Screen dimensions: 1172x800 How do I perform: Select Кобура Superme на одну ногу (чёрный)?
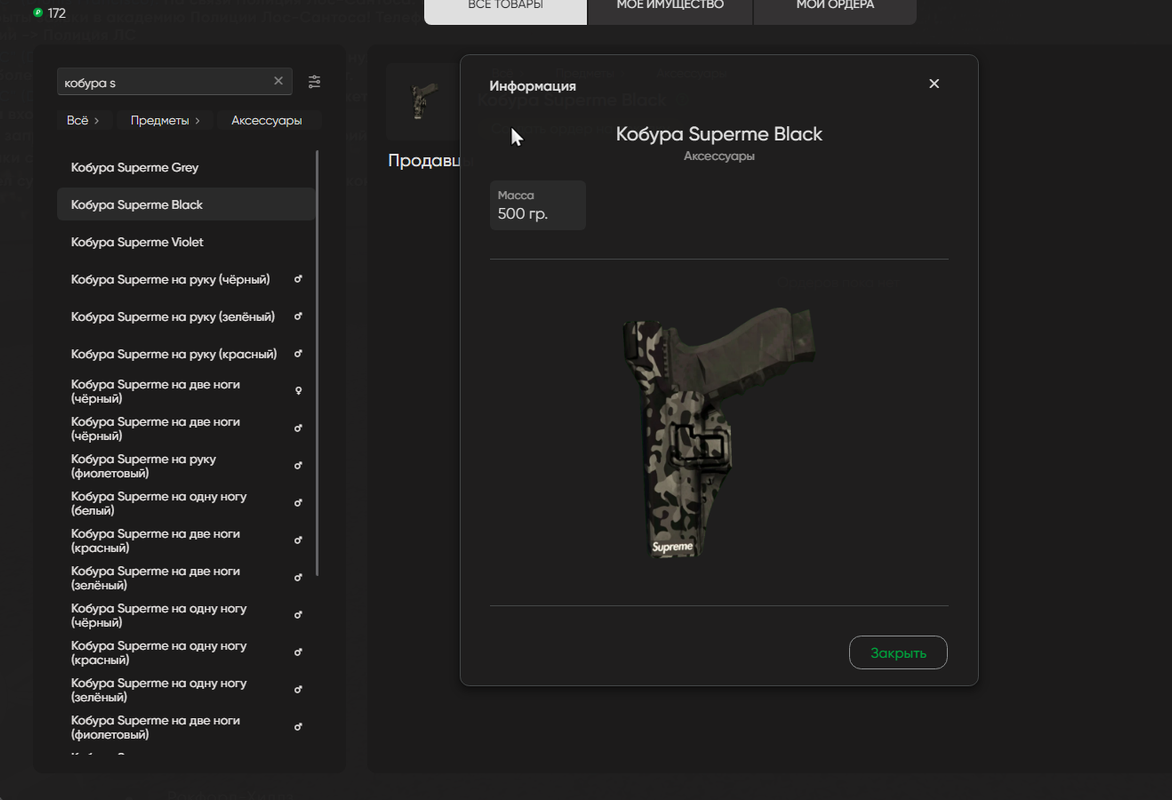(185, 615)
